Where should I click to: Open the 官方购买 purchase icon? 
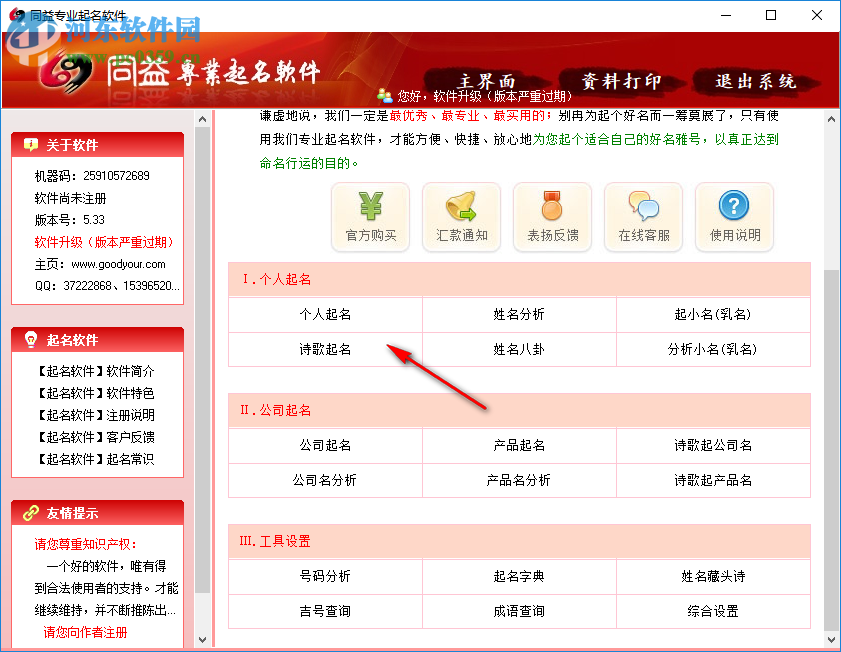pyautogui.click(x=370, y=216)
